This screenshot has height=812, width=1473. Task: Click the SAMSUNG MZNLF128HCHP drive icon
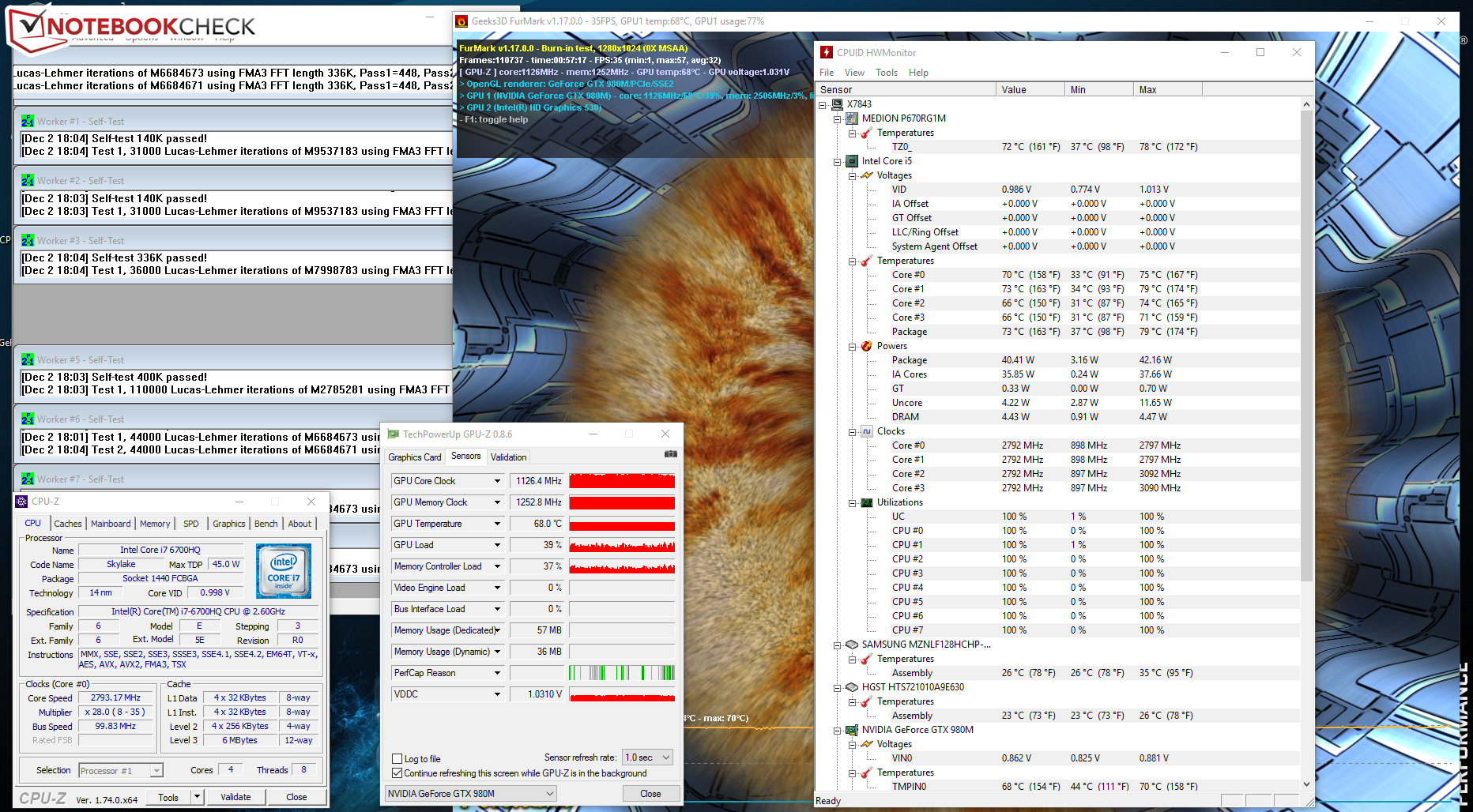pos(852,645)
